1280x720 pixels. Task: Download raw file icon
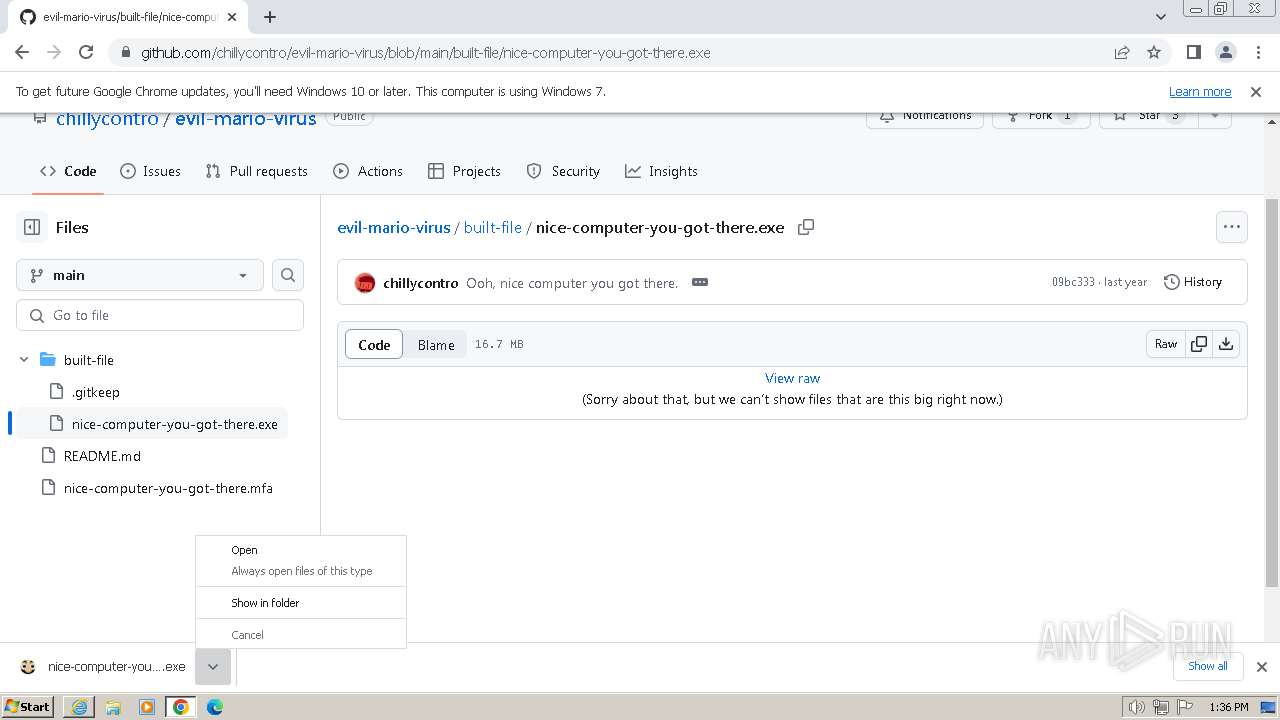click(x=1226, y=344)
